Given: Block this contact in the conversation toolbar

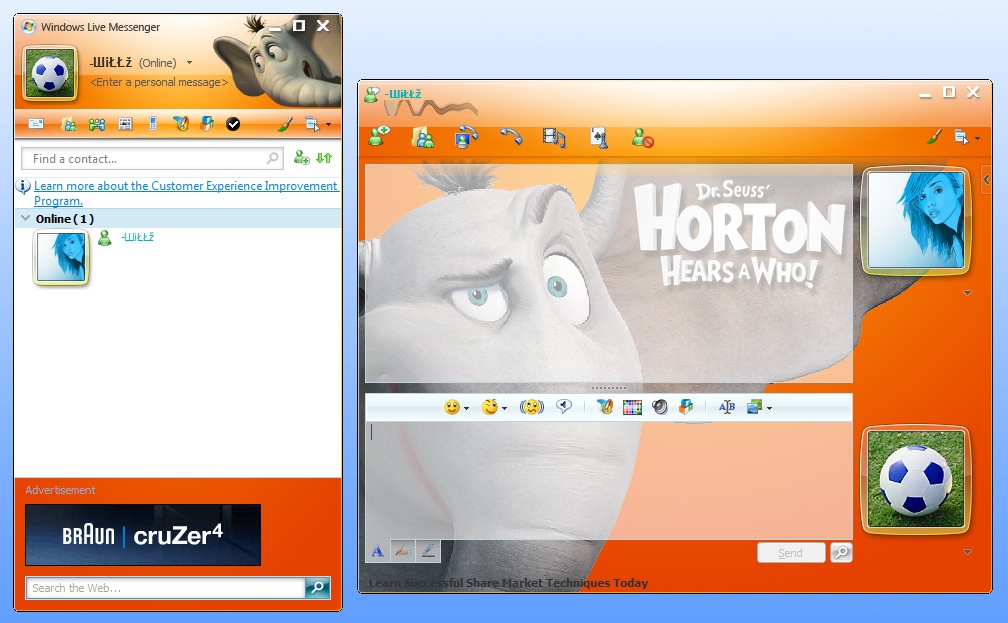Looking at the screenshot, I should point(642,138).
